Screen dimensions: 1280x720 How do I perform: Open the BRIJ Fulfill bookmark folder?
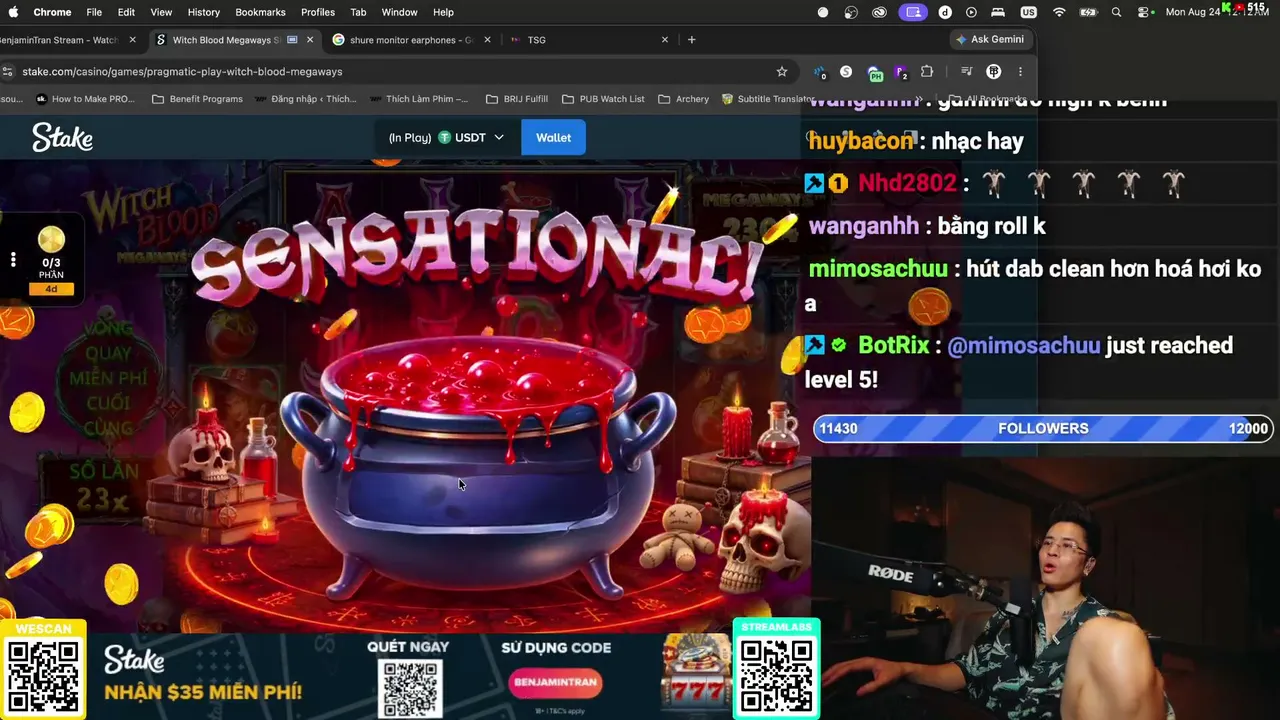pos(517,99)
